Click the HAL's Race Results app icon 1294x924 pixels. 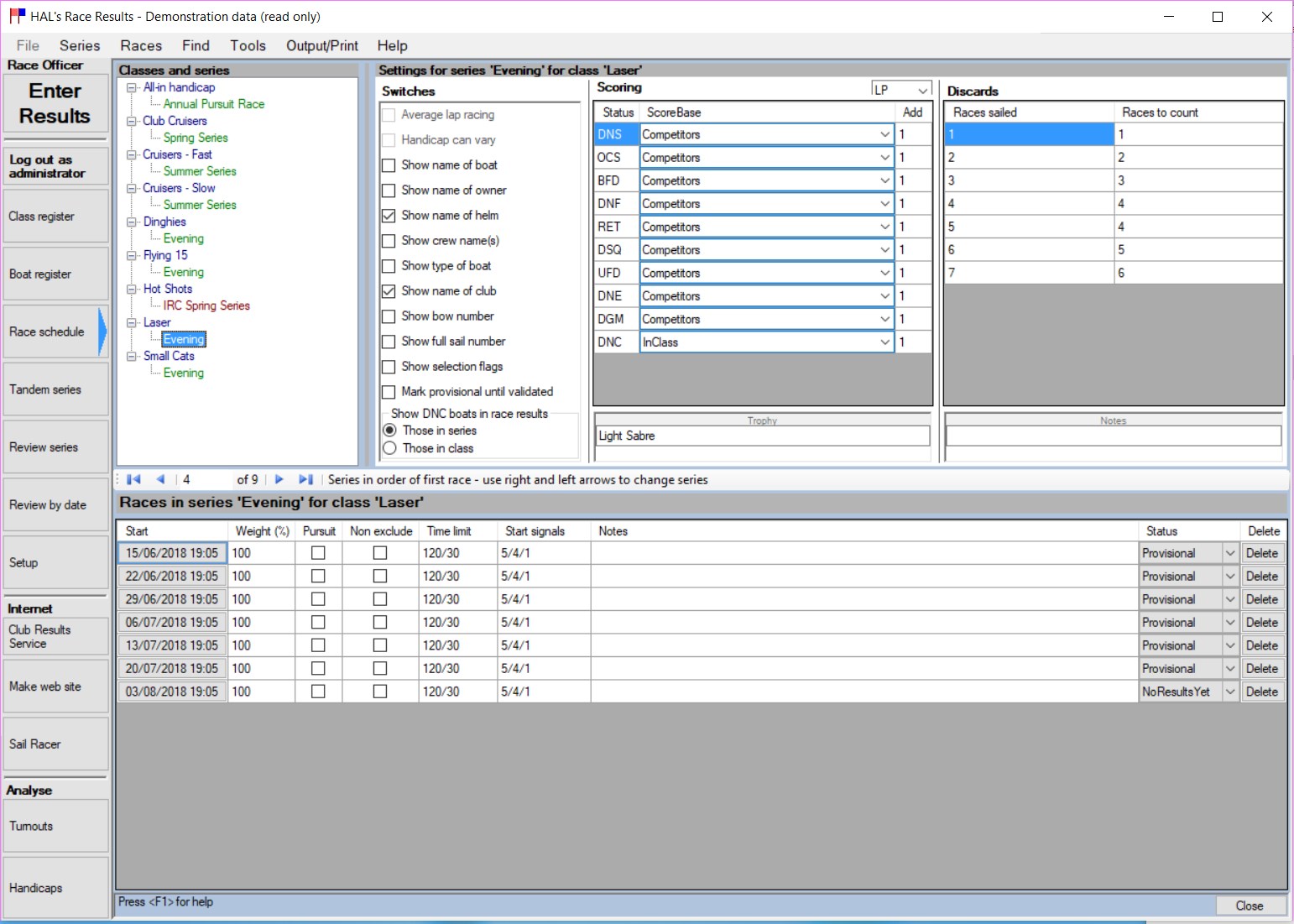[x=17, y=16]
